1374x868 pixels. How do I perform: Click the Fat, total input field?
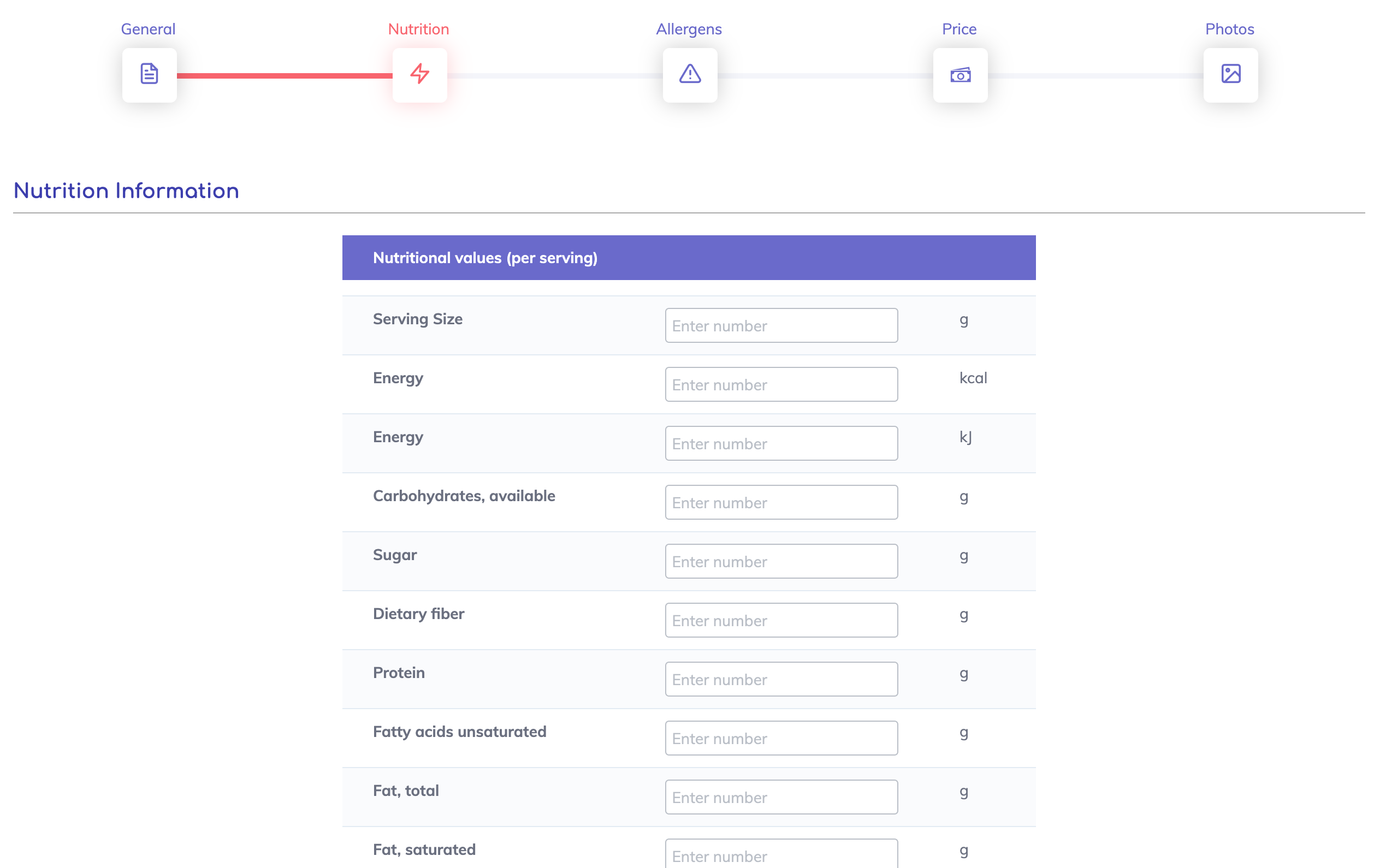pos(780,796)
